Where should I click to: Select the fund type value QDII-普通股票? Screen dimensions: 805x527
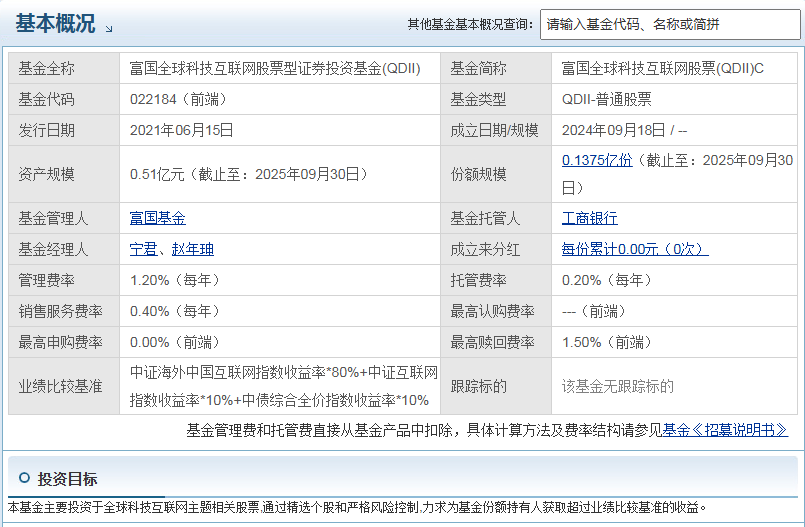pyautogui.click(x=606, y=99)
